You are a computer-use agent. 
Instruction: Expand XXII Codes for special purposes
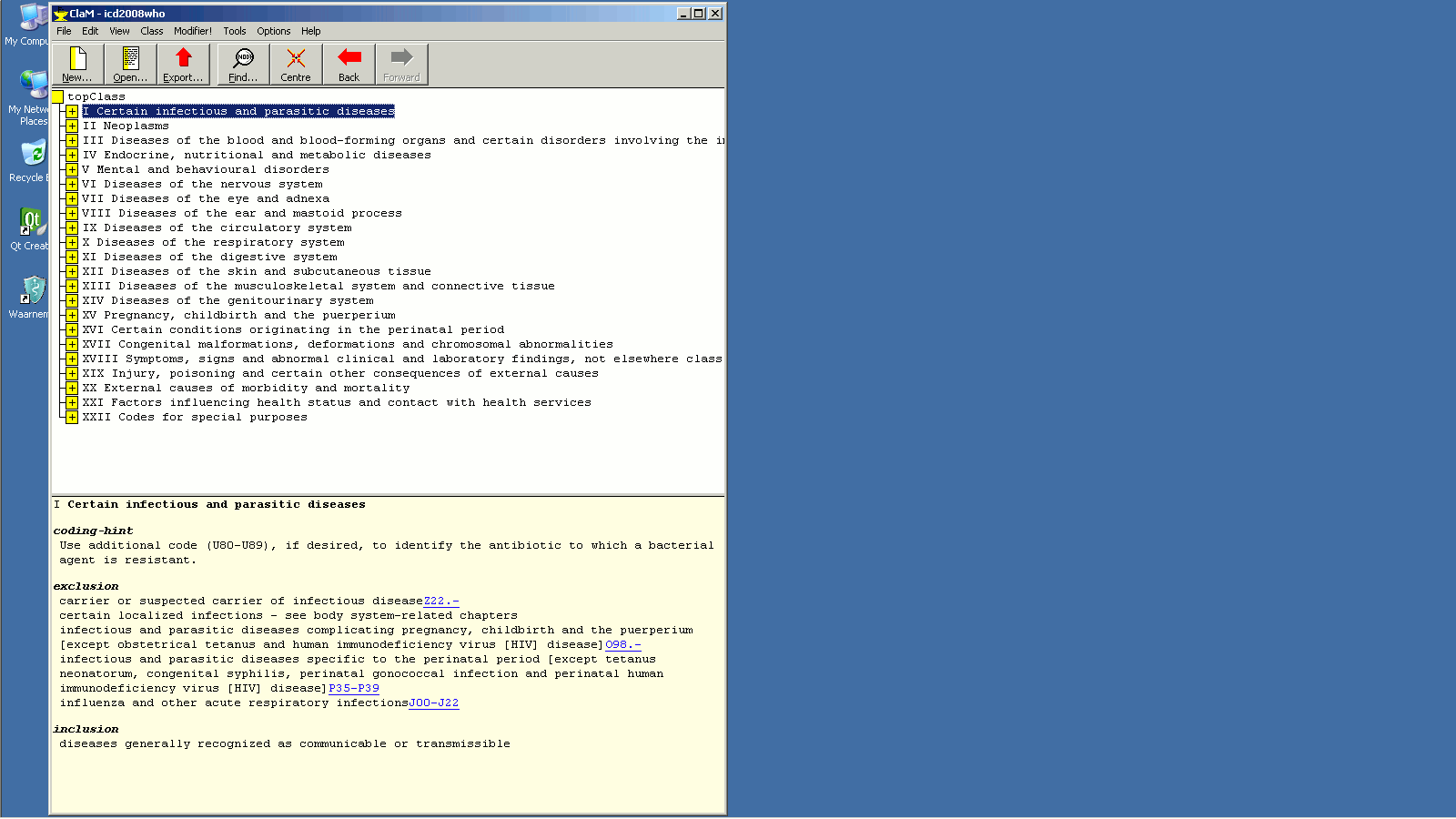(72, 418)
